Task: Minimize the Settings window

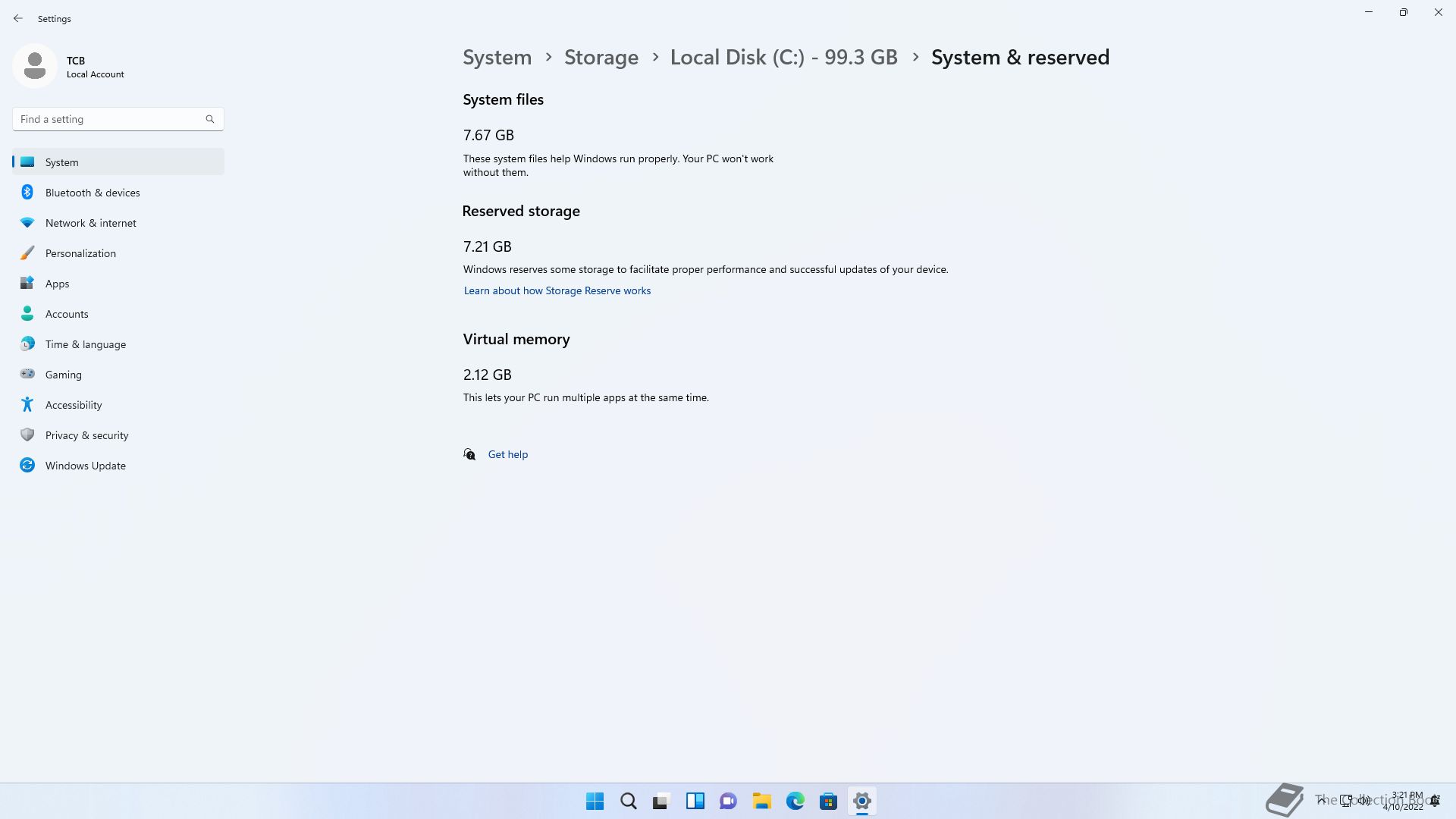Action: [1369, 12]
